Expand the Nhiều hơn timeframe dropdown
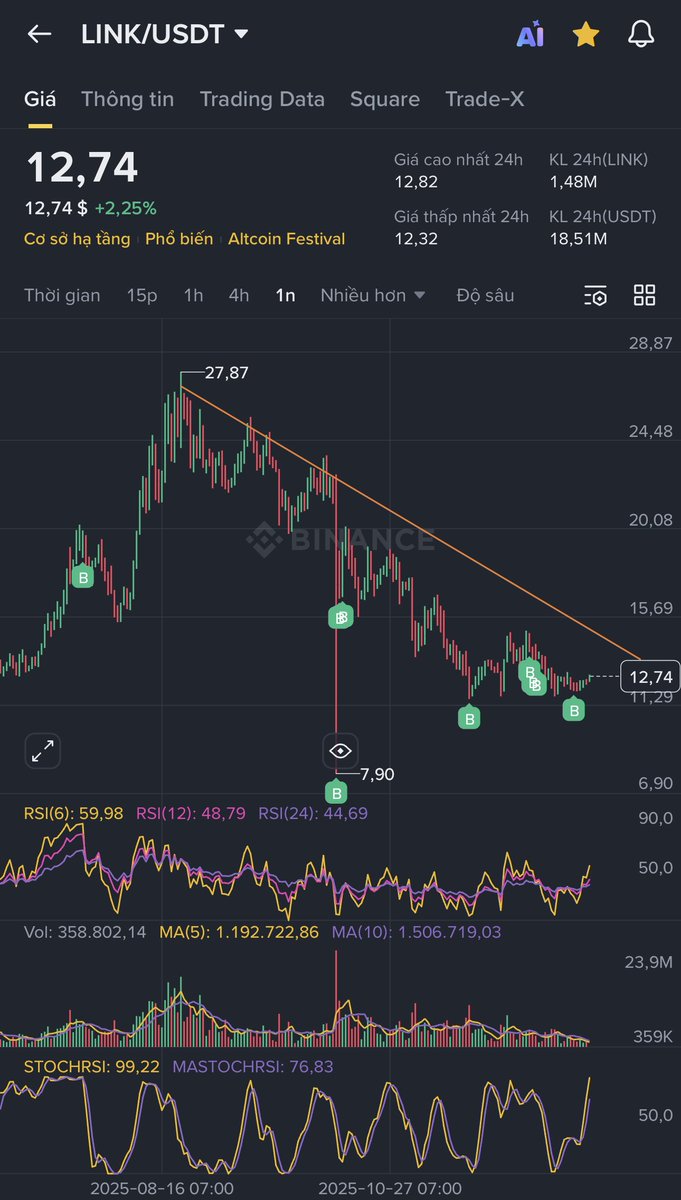This screenshot has width=681, height=1200. 373,295
